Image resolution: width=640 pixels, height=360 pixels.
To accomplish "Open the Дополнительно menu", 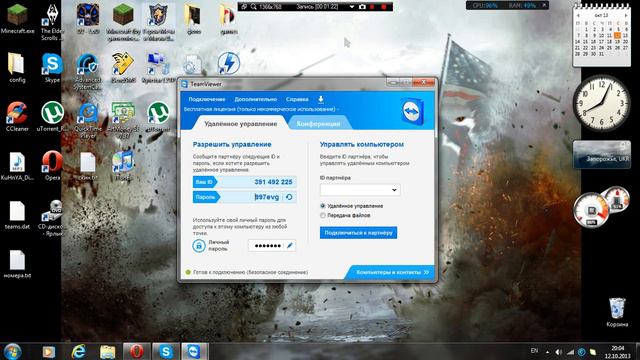I will [256, 99].
